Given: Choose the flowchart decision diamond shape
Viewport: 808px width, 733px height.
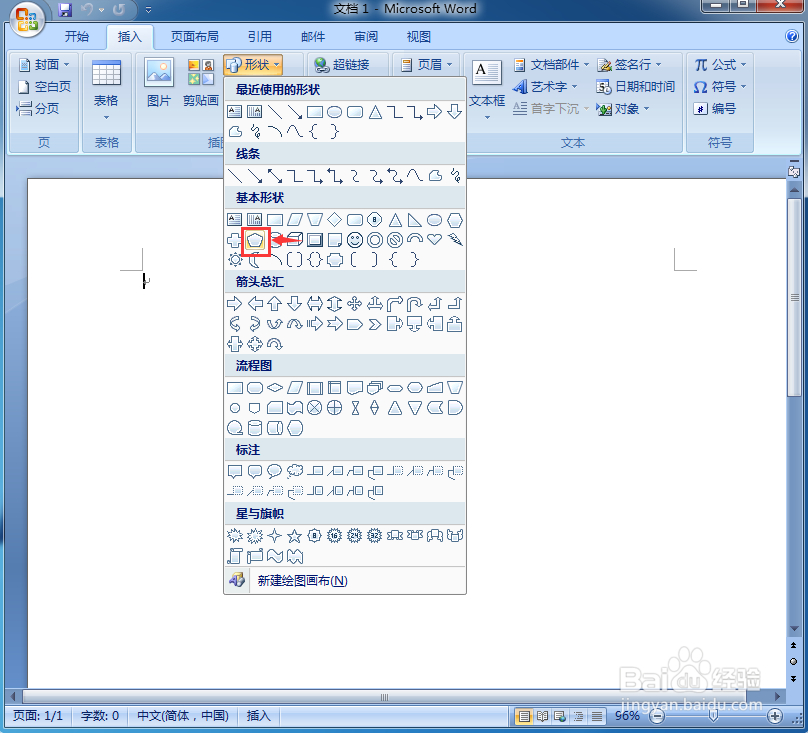Looking at the screenshot, I should tap(275, 388).
